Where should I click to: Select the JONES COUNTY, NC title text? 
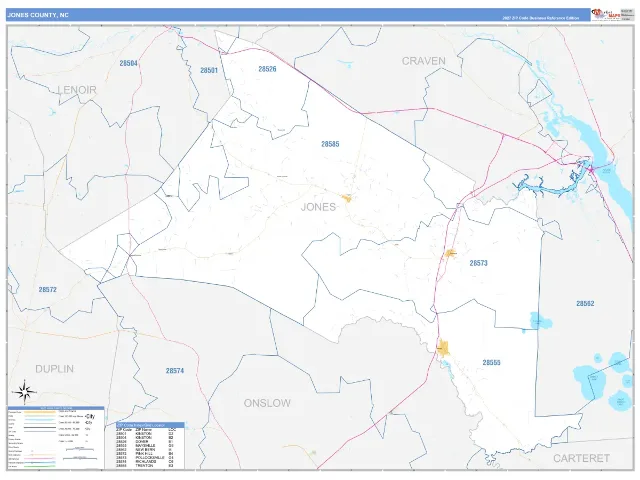pyautogui.click(x=38, y=15)
